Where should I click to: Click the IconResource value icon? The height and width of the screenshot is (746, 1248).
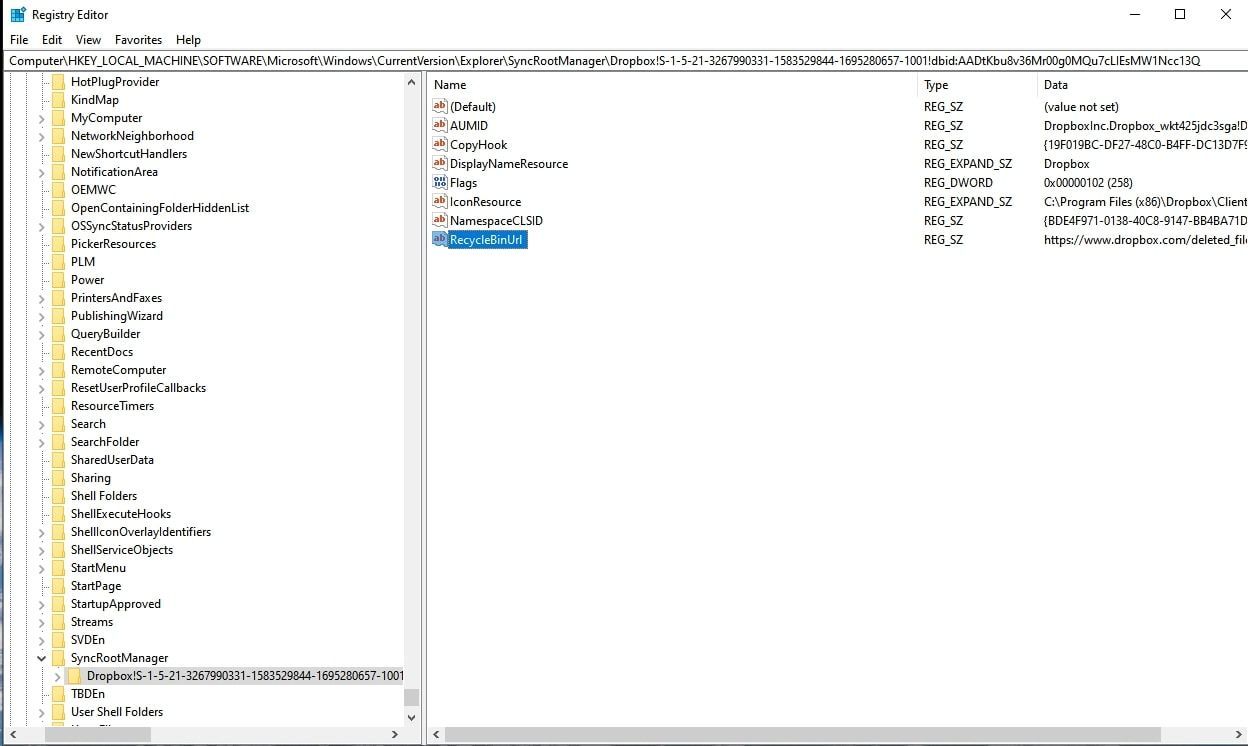(439, 202)
